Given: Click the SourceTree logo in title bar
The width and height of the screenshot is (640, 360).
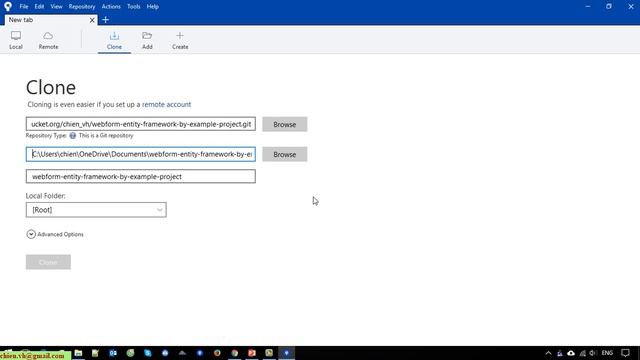Looking at the screenshot, I should [x=8, y=6].
